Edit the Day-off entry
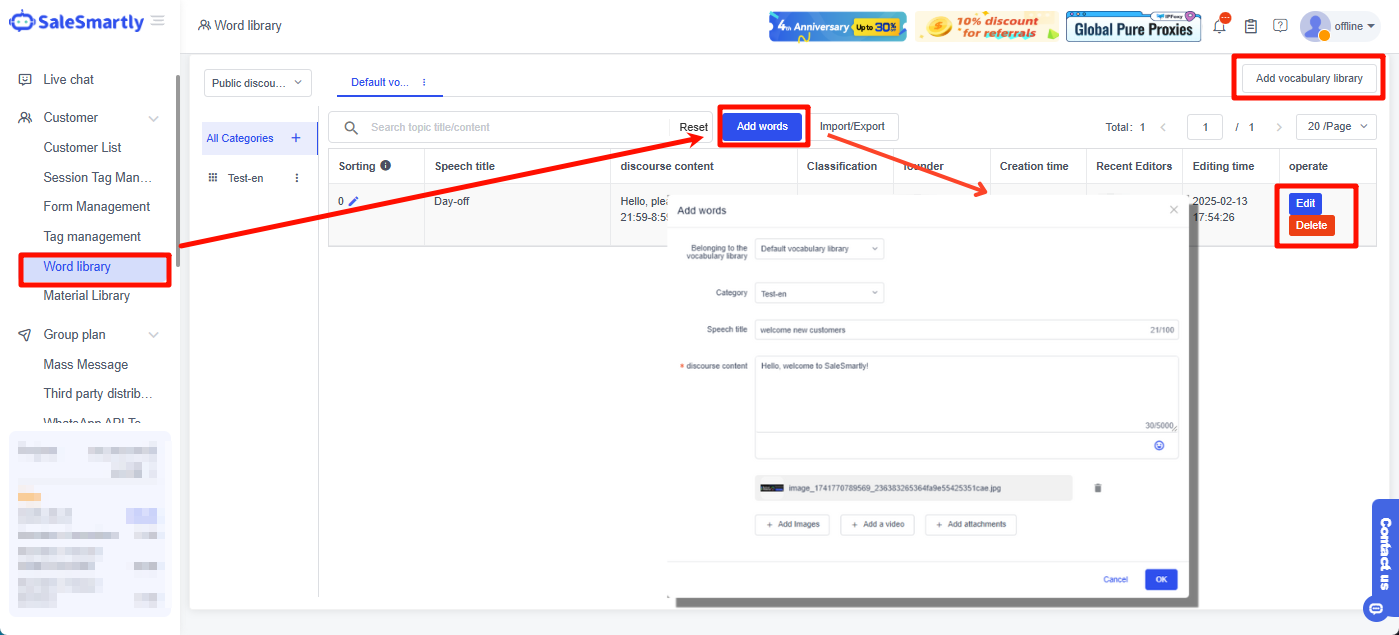This screenshot has height=635, width=1399. pyautogui.click(x=1305, y=204)
